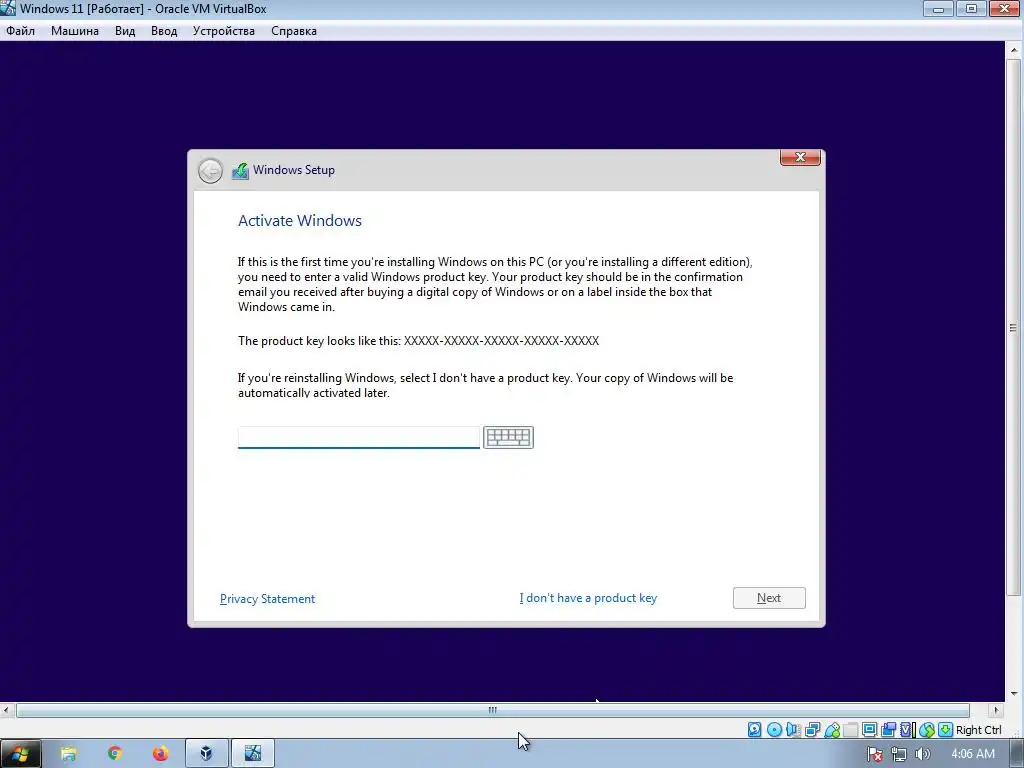Viewport: 1024px width, 768px height.
Task: Click the scroll right arrow
Action: coord(996,710)
